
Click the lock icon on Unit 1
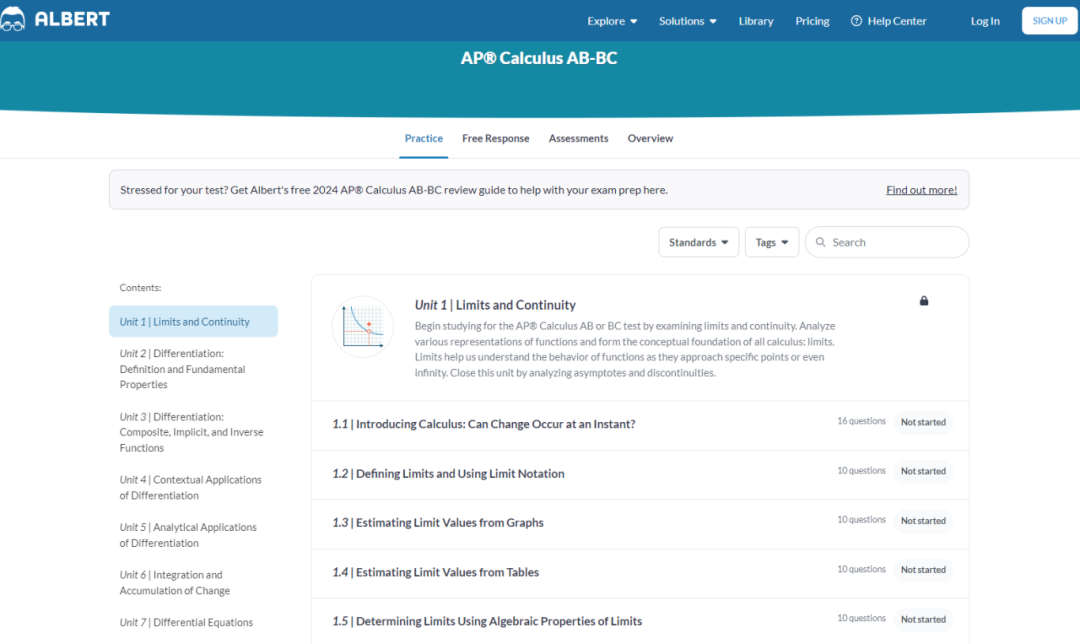tap(924, 301)
